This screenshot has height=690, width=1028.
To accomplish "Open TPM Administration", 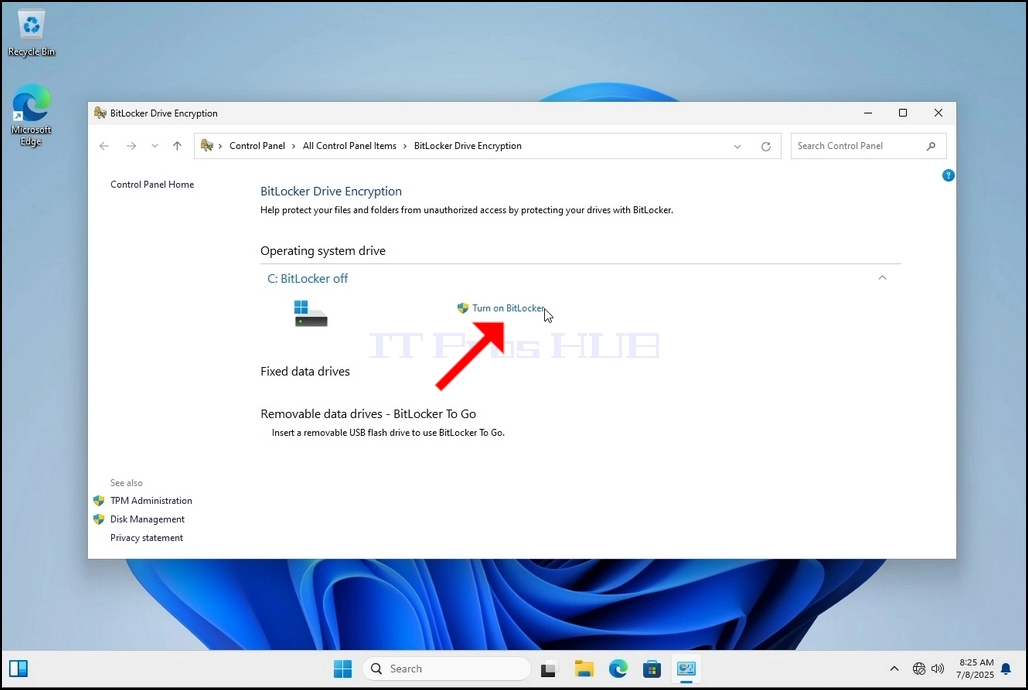I will click(x=151, y=500).
